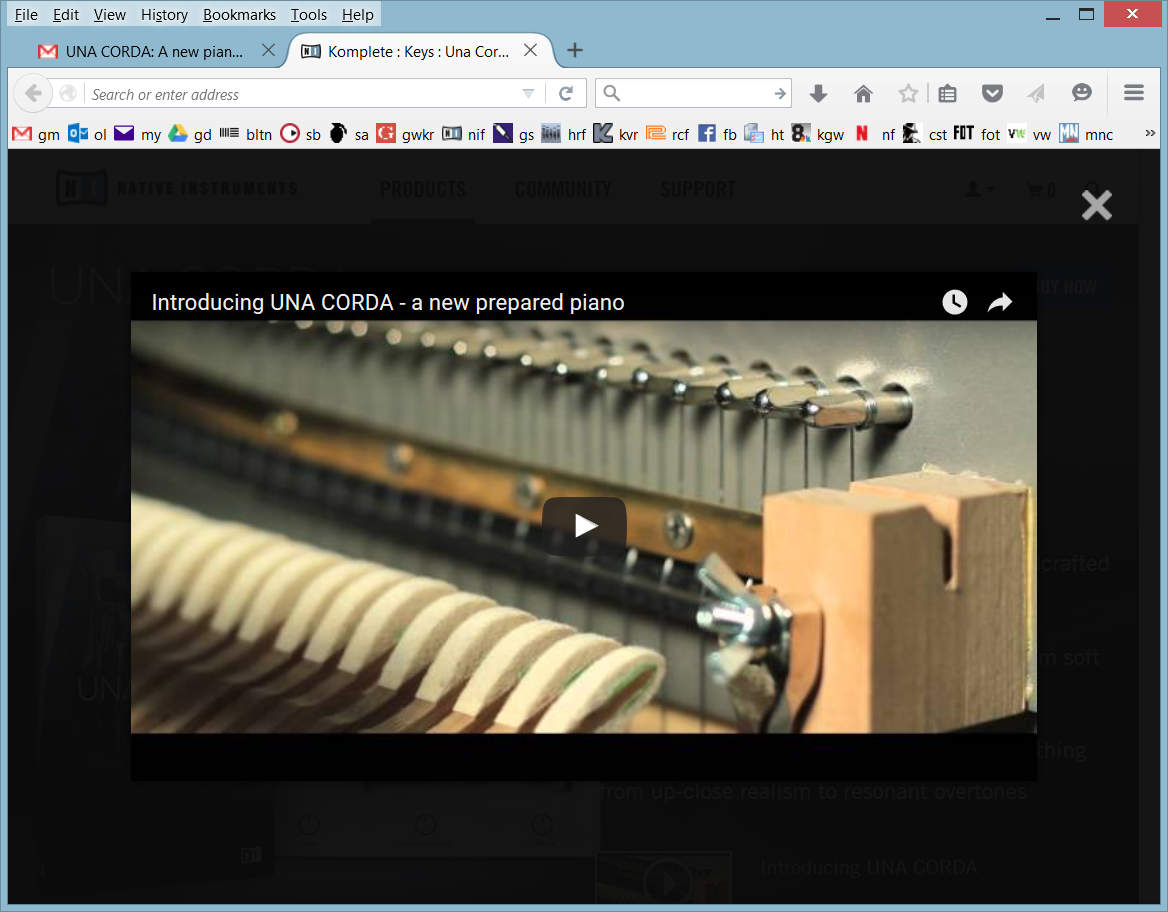Open the my mail bookmark
The height and width of the screenshot is (912, 1168).
click(138, 134)
